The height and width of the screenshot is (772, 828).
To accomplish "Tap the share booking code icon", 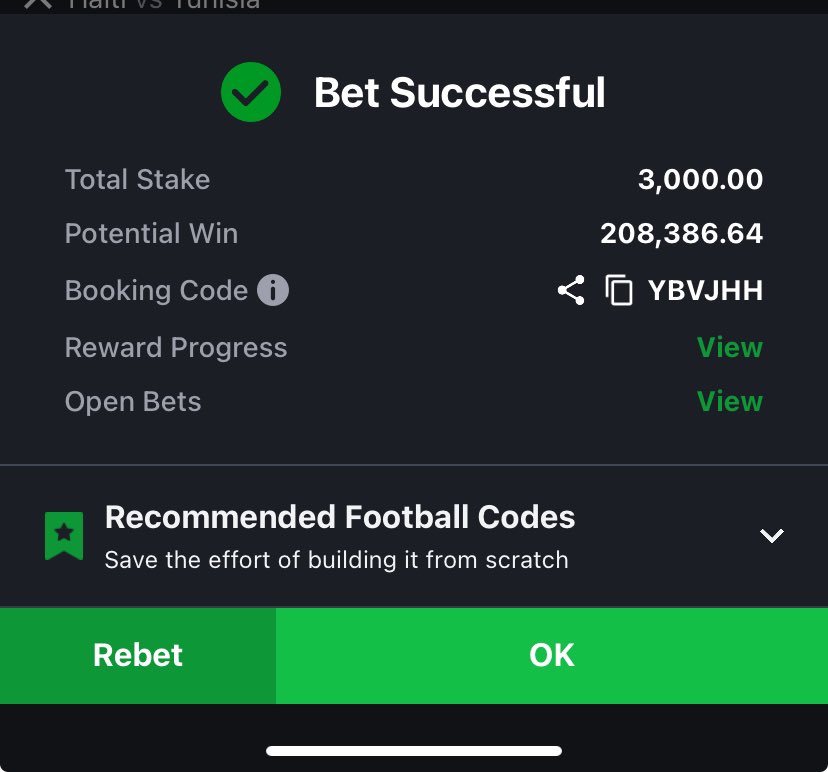I will click(x=571, y=291).
